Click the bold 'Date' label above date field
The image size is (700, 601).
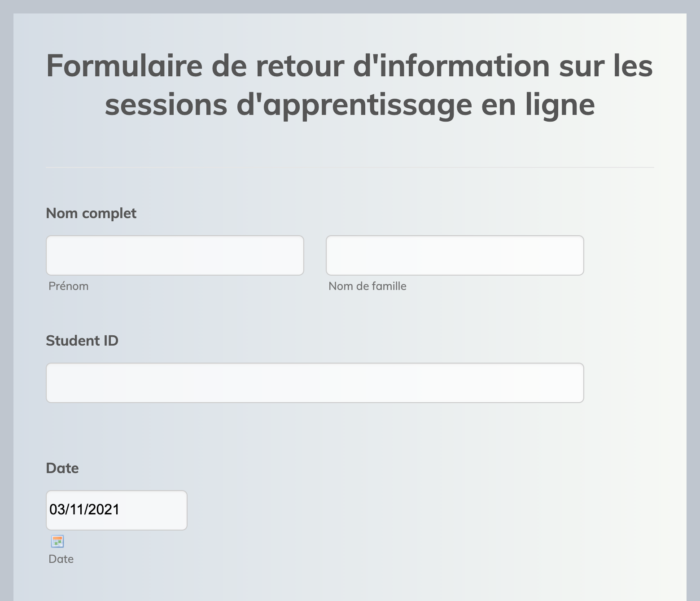coord(62,468)
